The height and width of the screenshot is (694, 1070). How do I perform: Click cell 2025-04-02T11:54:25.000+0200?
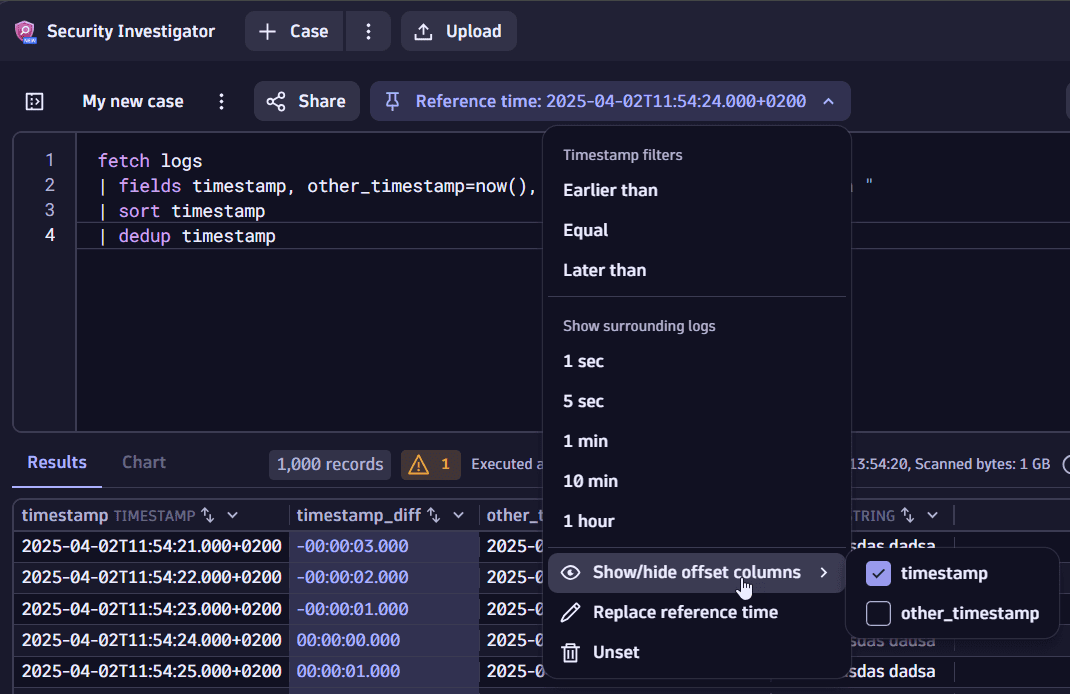click(x=151, y=671)
